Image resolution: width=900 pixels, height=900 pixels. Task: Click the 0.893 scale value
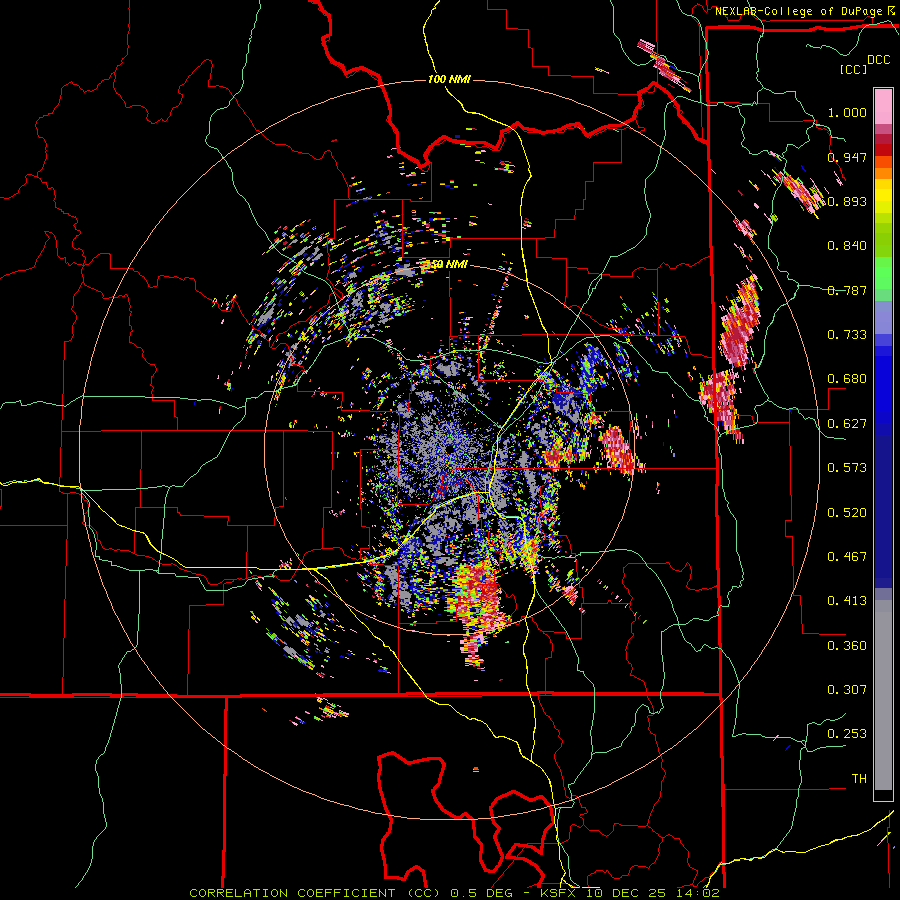[847, 201]
